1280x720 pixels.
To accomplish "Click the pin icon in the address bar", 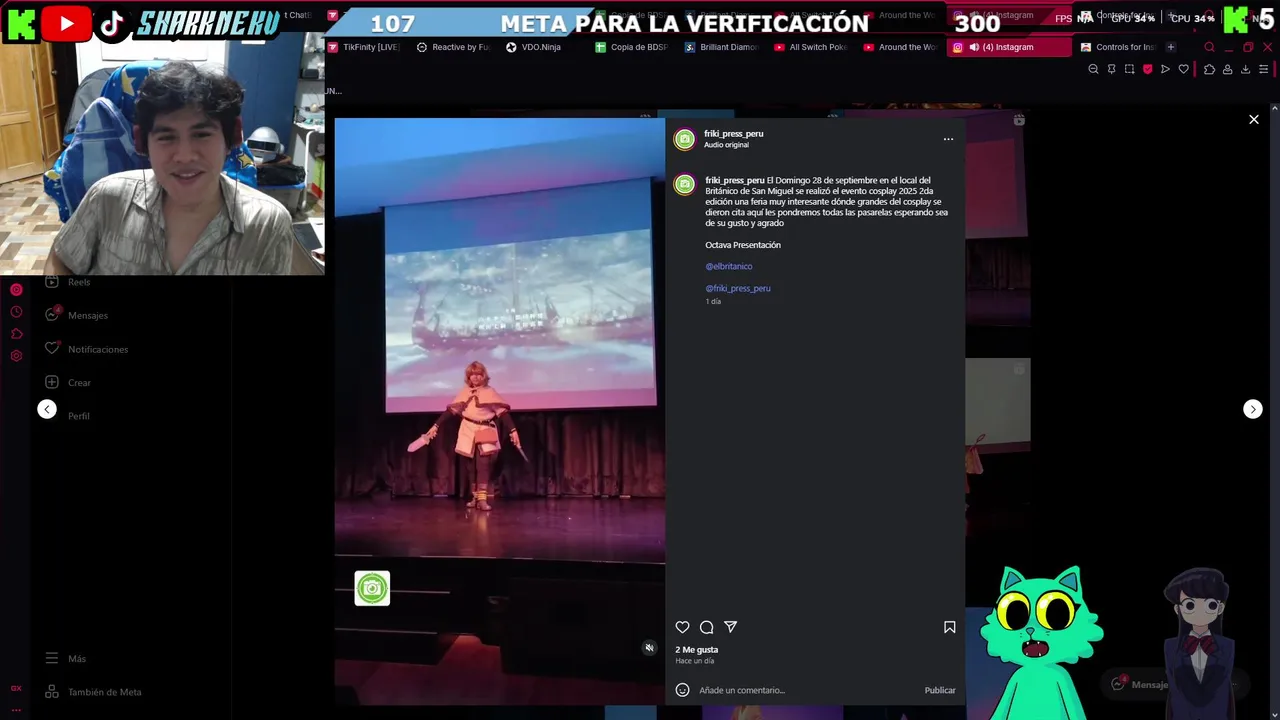I will click(x=1111, y=69).
